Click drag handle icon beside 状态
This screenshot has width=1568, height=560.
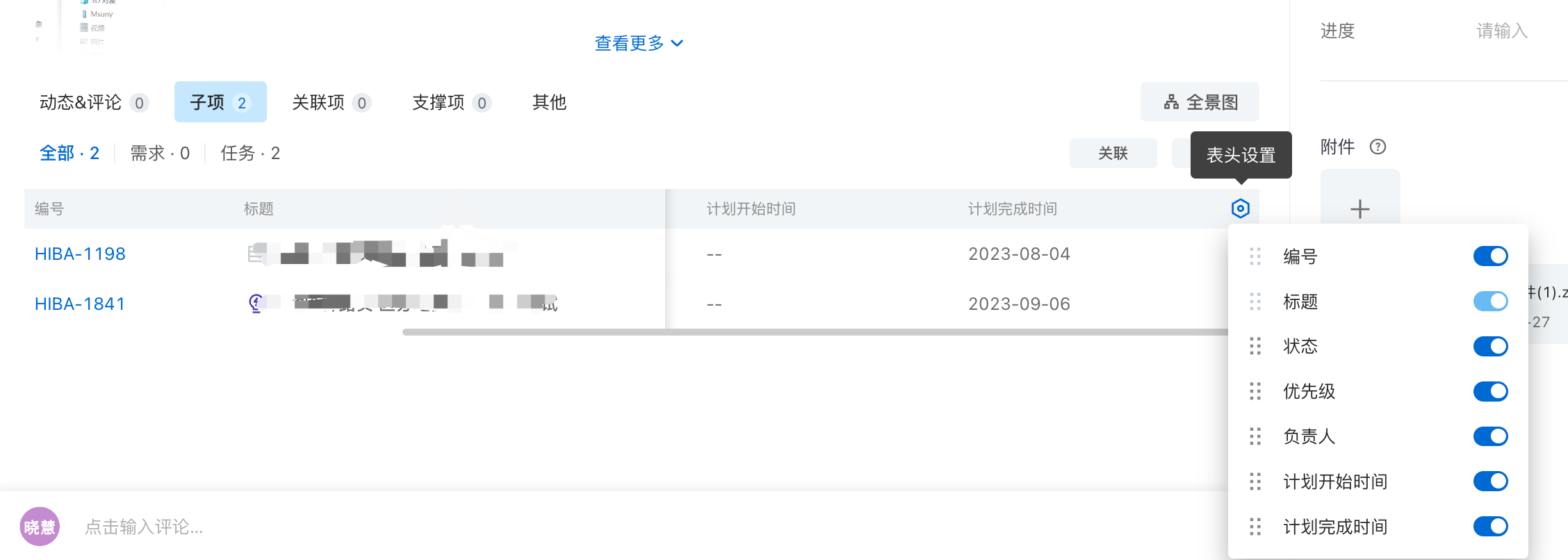tap(1255, 346)
